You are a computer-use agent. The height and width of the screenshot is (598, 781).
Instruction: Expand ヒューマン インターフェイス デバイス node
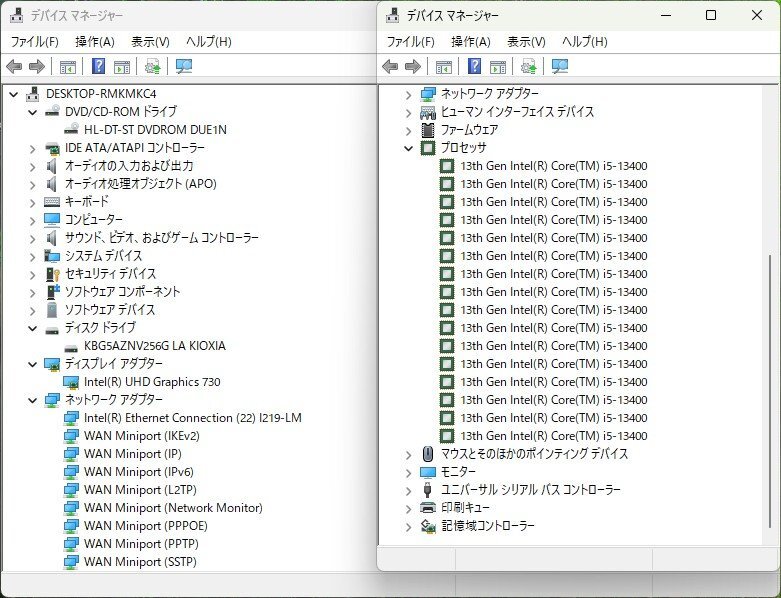pyautogui.click(x=409, y=113)
